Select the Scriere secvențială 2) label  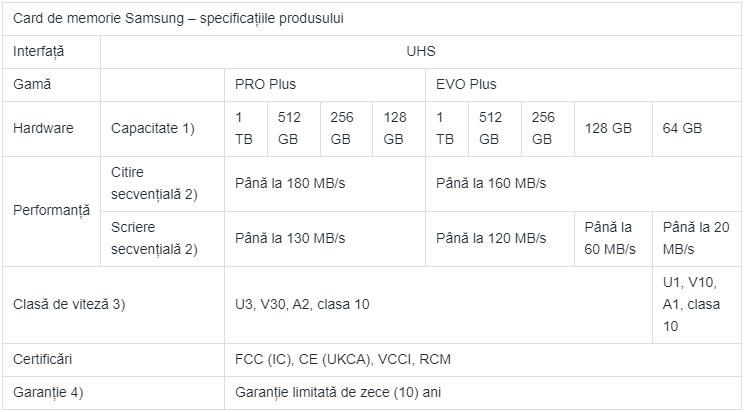(154, 238)
